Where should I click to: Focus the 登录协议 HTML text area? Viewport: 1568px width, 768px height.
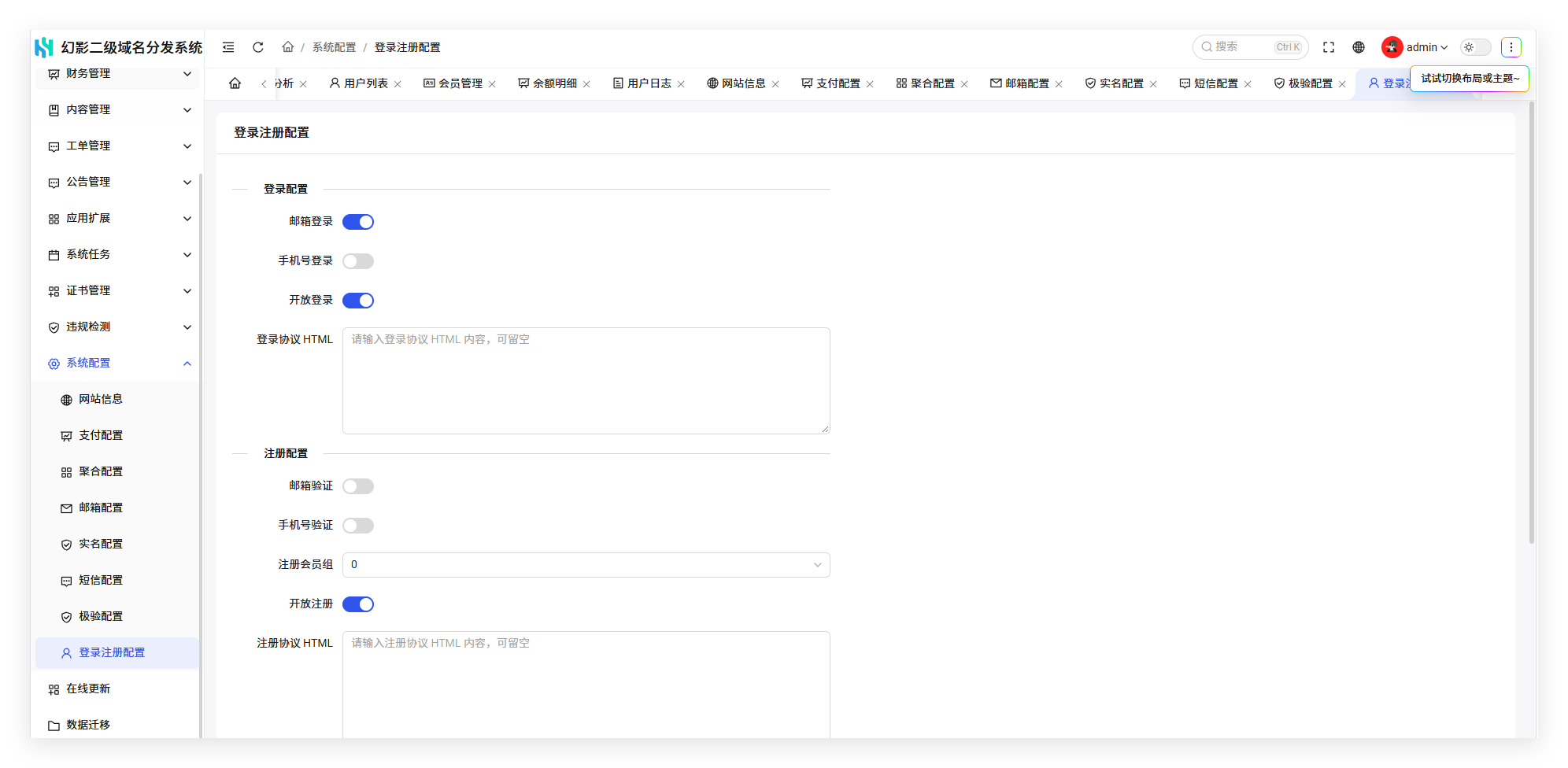[586, 381]
